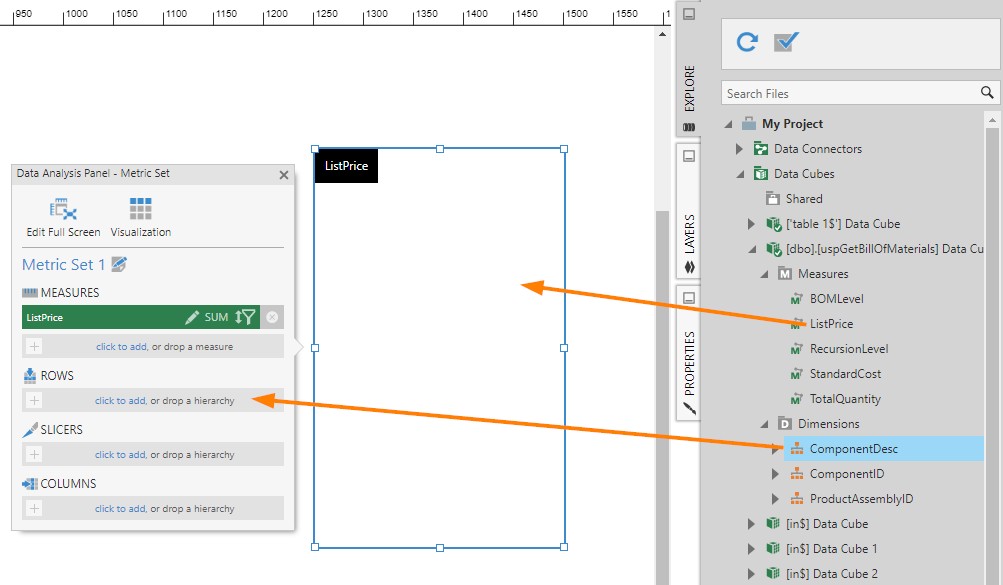Expand the ComponentID dimension
This screenshot has width=1003, height=585.
click(x=775, y=474)
